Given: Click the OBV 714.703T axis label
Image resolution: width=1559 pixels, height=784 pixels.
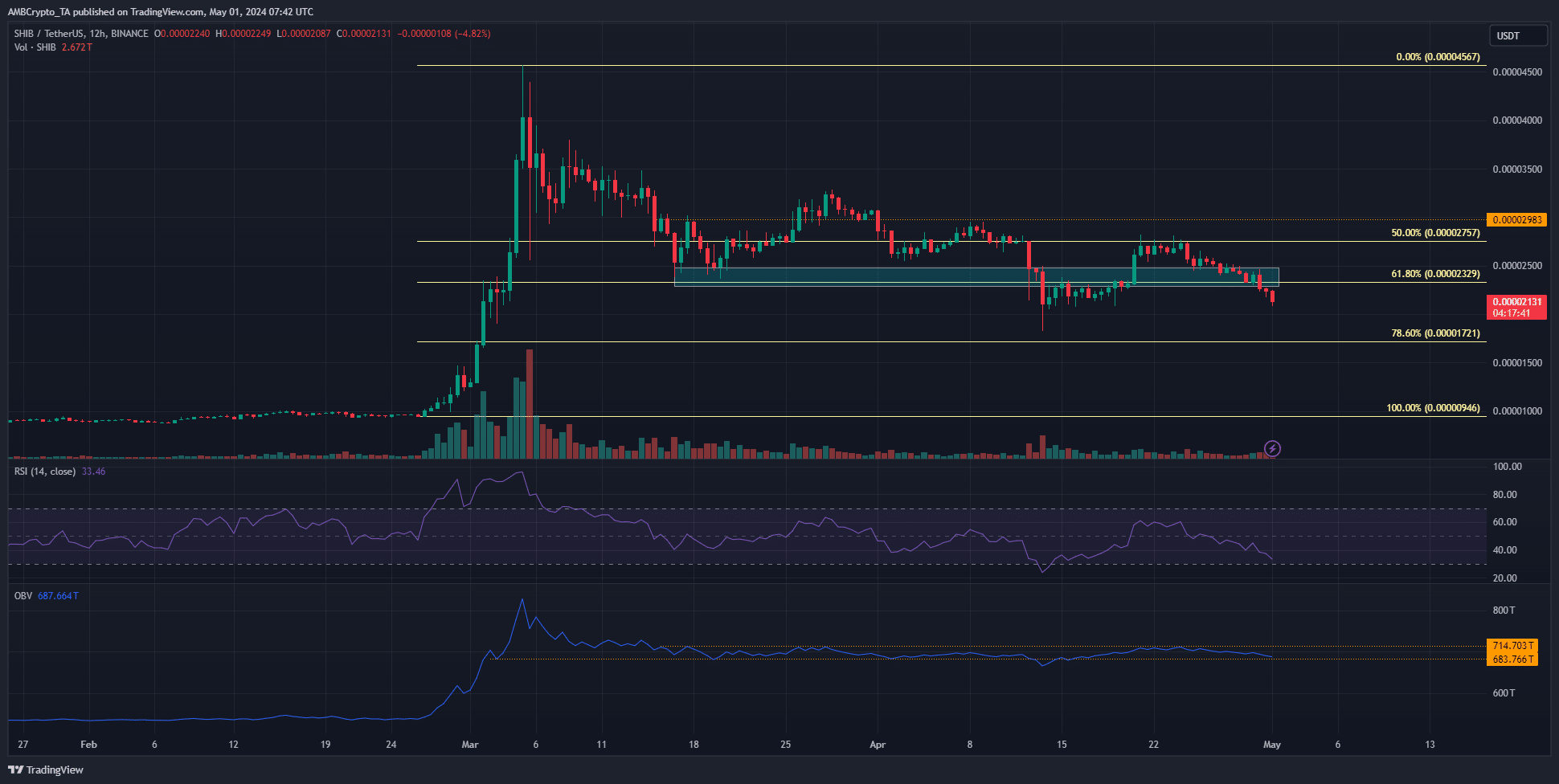Looking at the screenshot, I should click(x=1513, y=646).
